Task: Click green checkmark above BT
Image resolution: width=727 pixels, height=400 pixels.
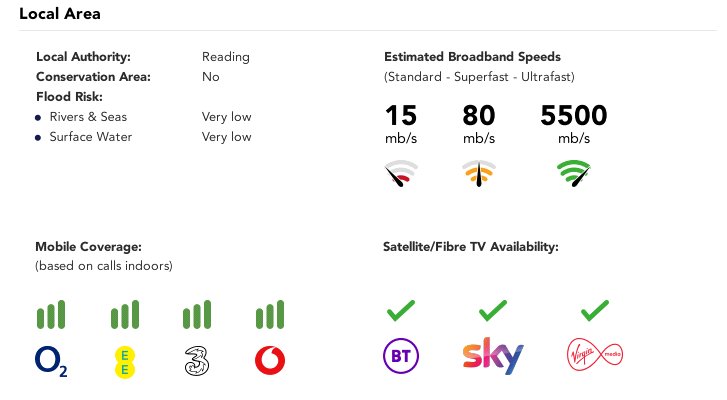Action: pyautogui.click(x=401, y=311)
